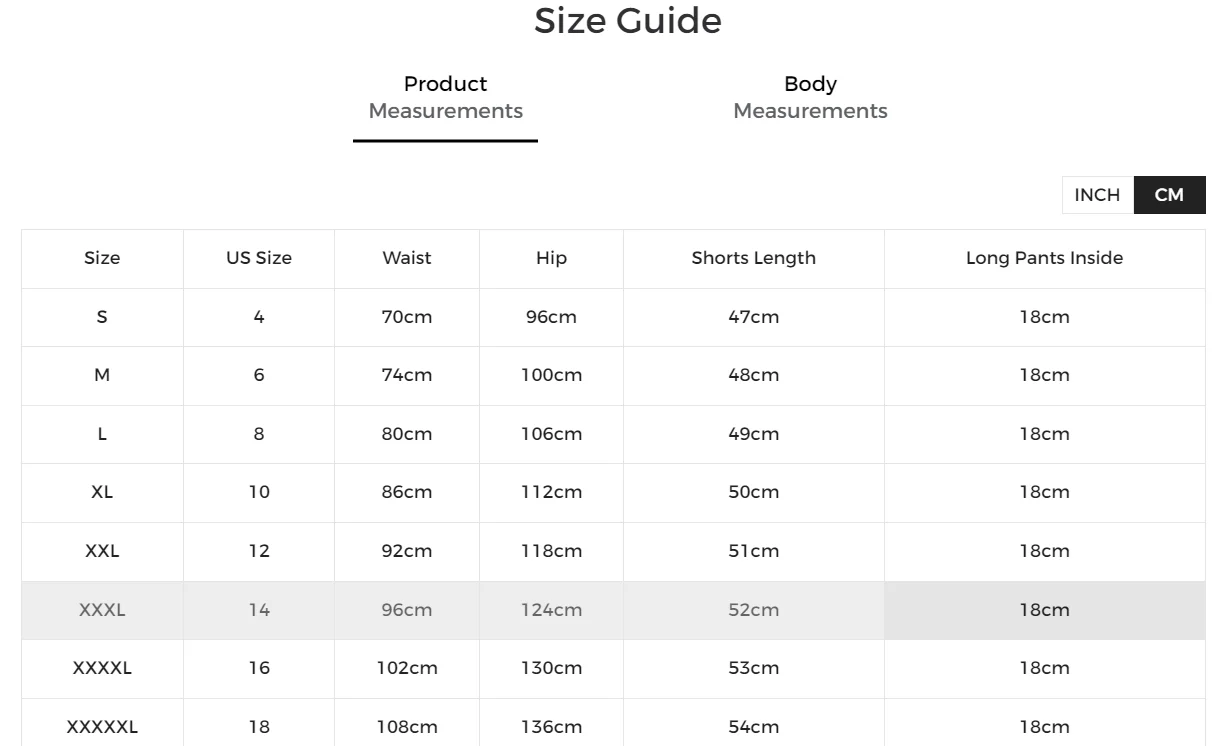Click the Size Guide heading
The width and height of the screenshot is (1214, 746).
pyautogui.click(x=627, y=21)
